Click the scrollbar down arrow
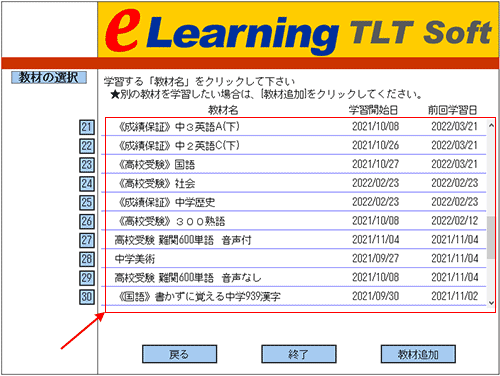Image resolution: width=500 pixels, height=376 pixels. (491, 303)
